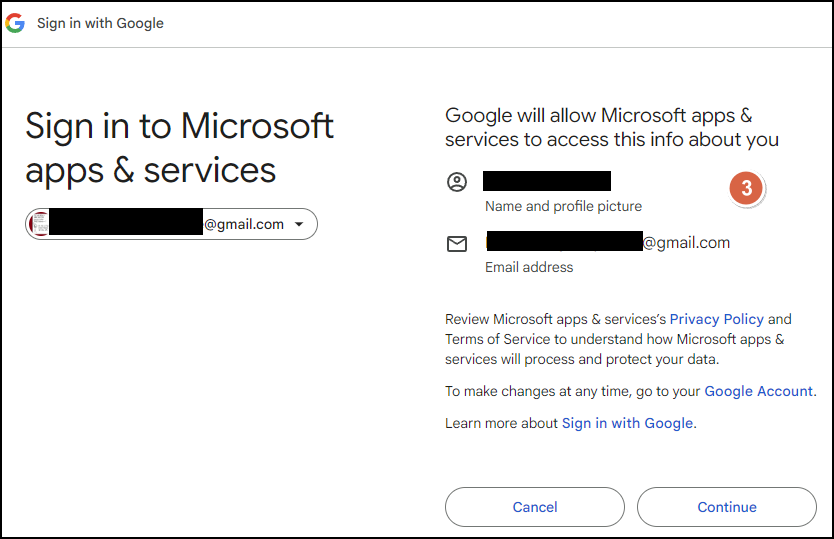Click the Continue button
This screenshot has width=834, height=539.
click(727, 507)
